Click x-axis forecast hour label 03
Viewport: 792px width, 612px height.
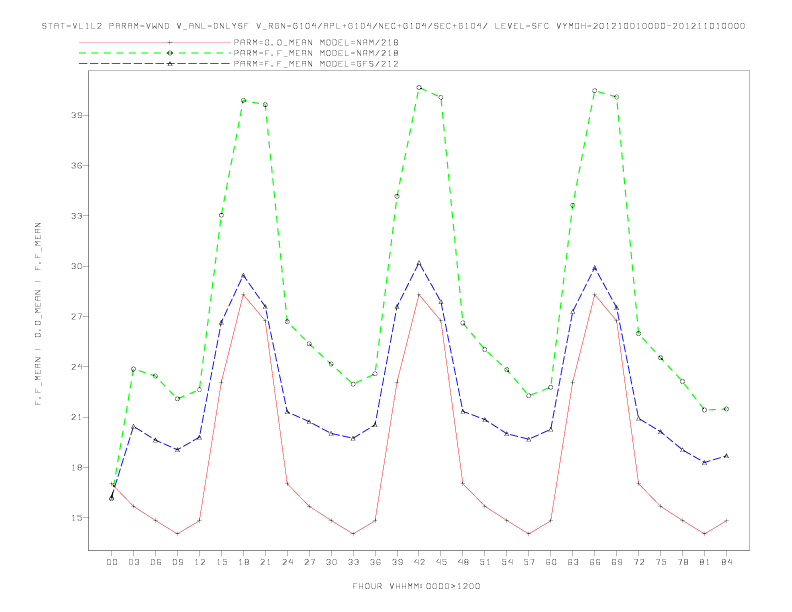tap(133, 562)
